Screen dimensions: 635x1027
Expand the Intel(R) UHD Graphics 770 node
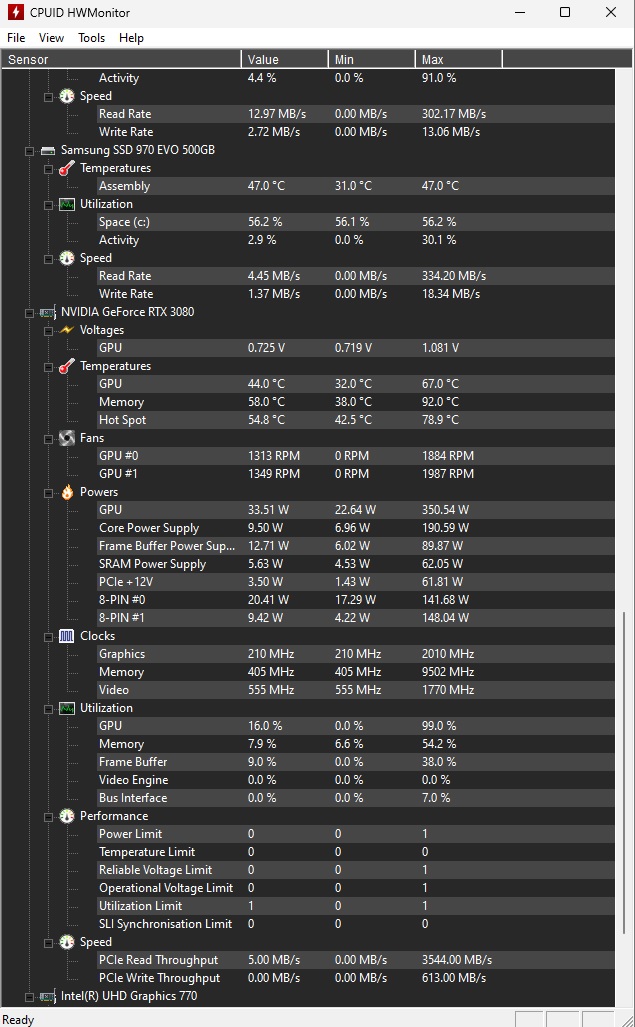[x=29, y=998]
